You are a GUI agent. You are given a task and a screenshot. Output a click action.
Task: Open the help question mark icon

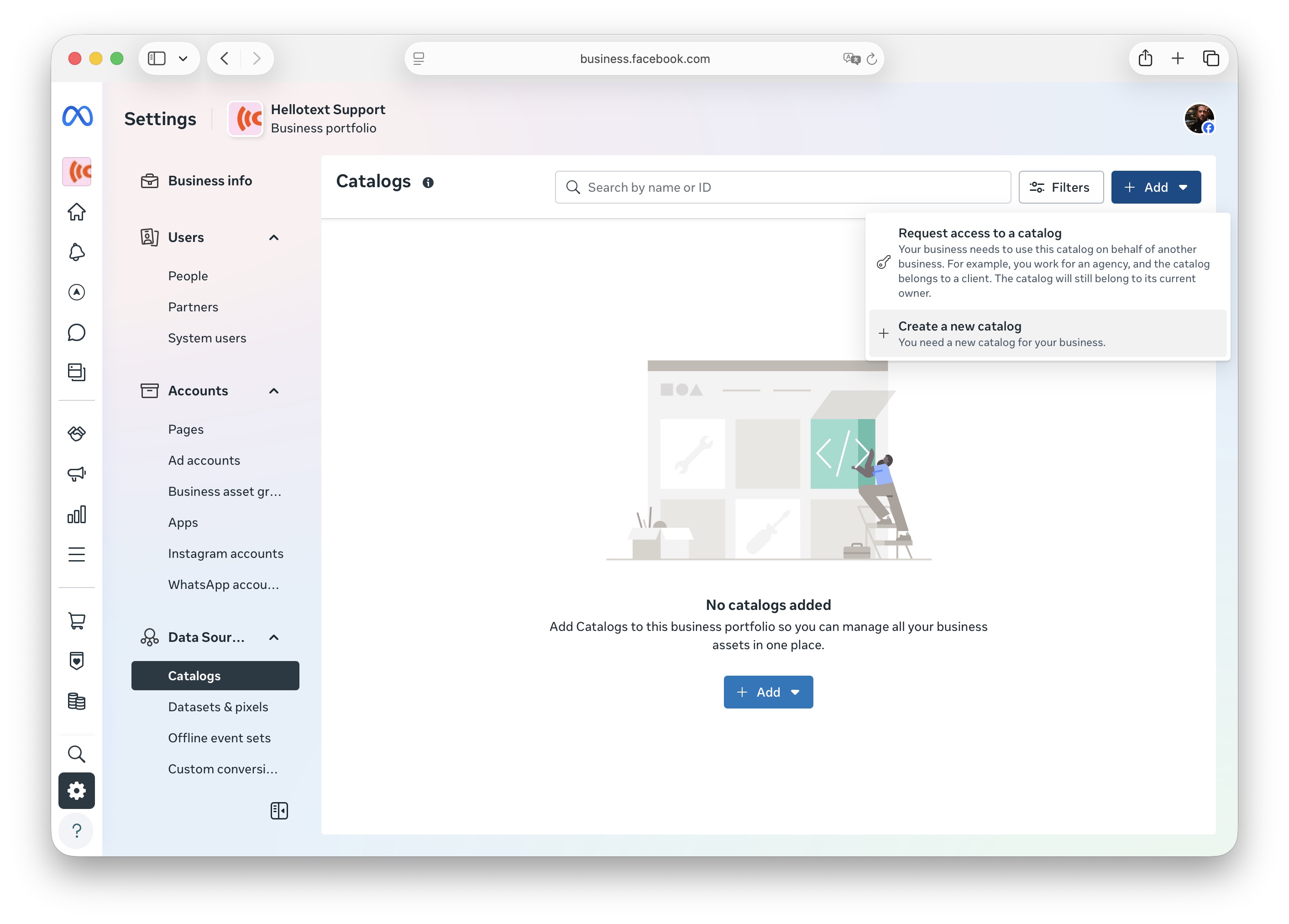[77, 831]
